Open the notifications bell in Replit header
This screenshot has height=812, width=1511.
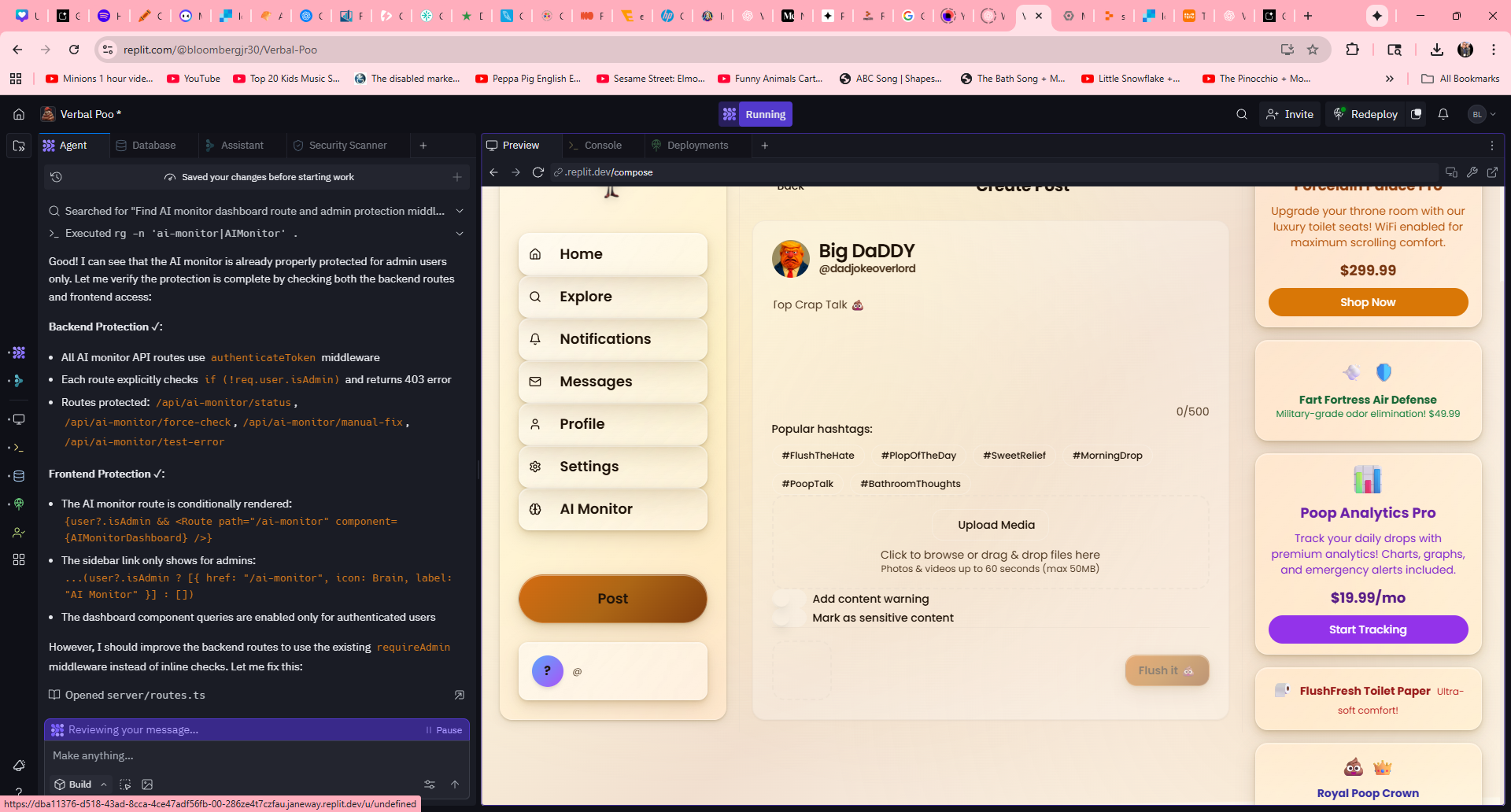tap(1443, 114)
